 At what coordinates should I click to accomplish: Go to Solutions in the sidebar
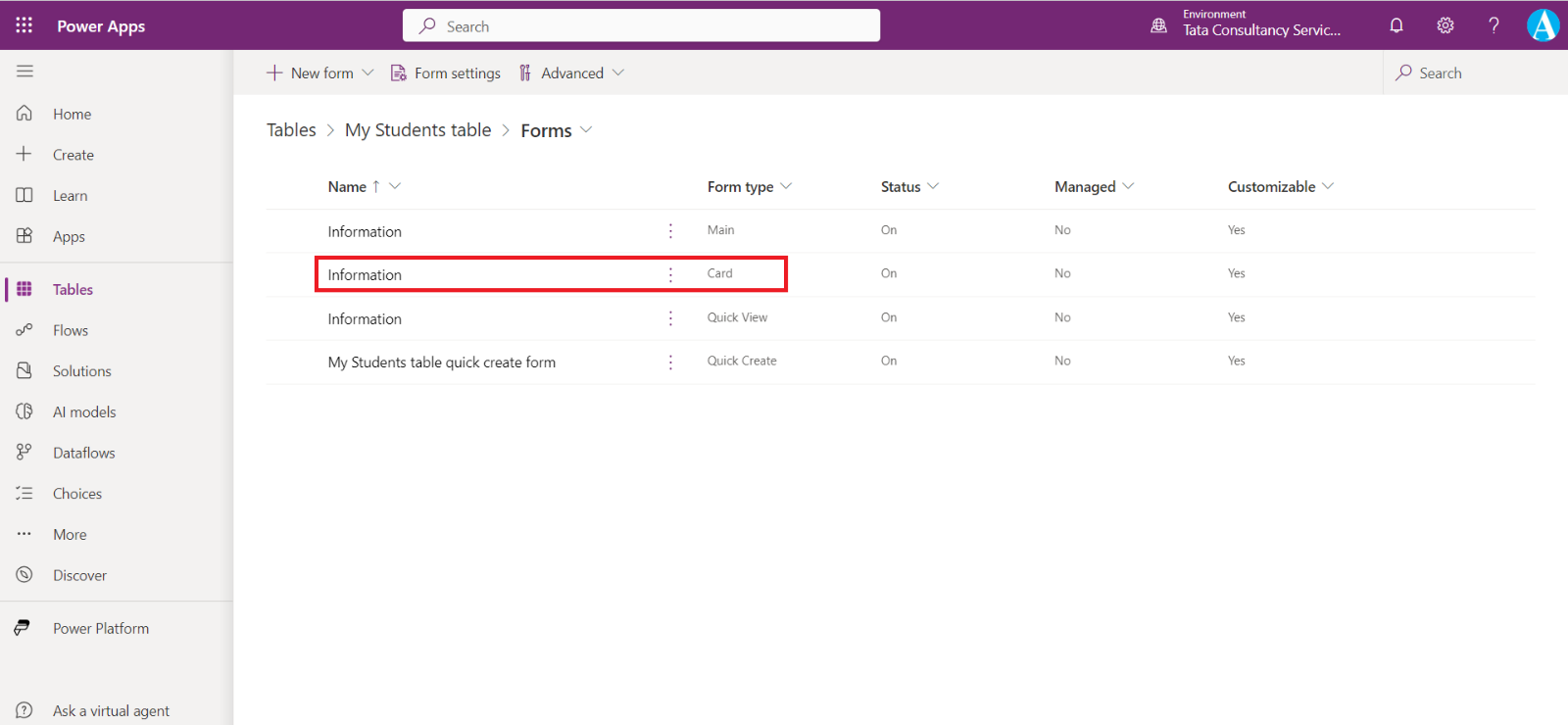point(81,371)
